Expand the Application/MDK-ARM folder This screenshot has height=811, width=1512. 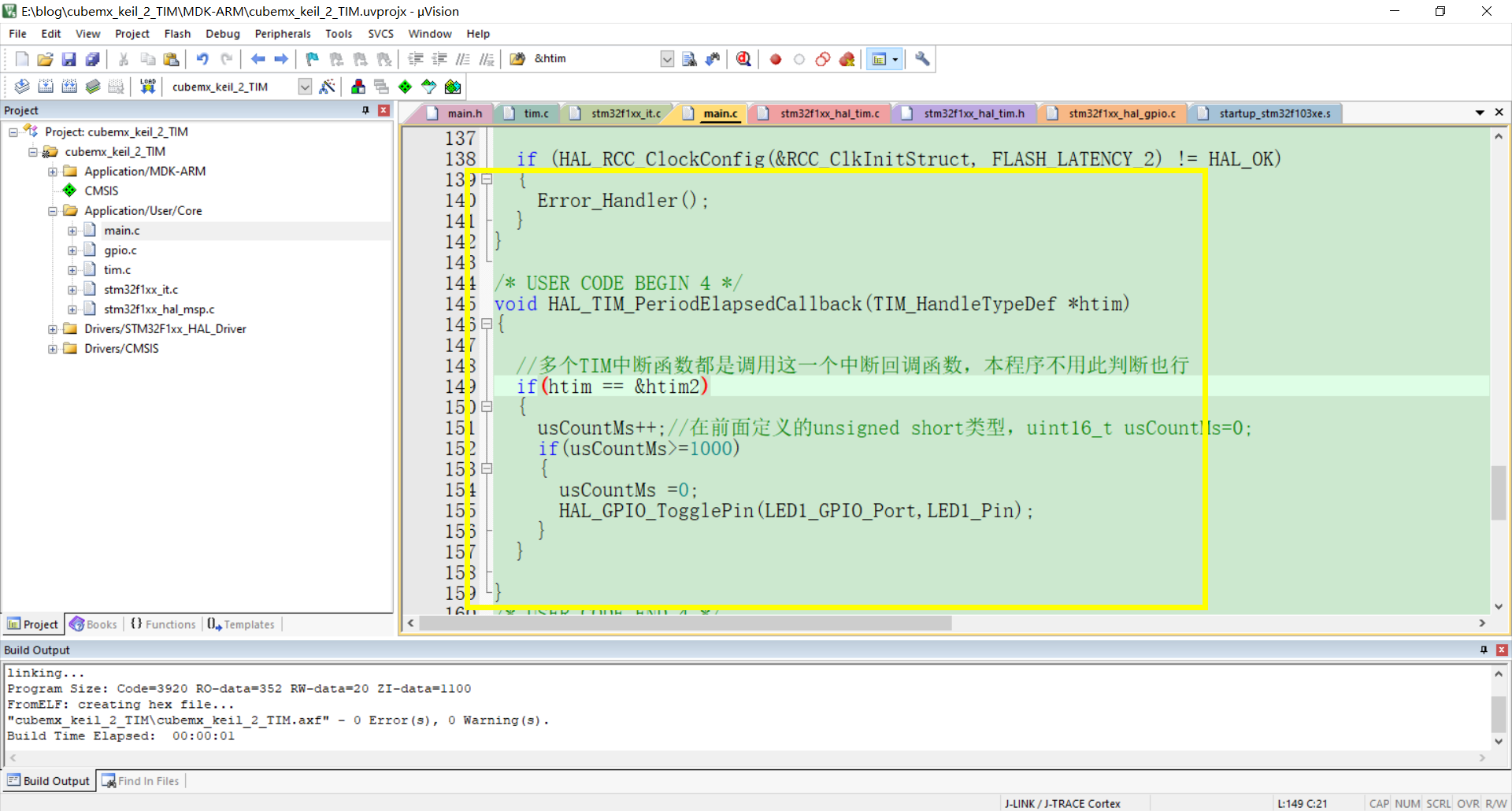tap(53, 172)
